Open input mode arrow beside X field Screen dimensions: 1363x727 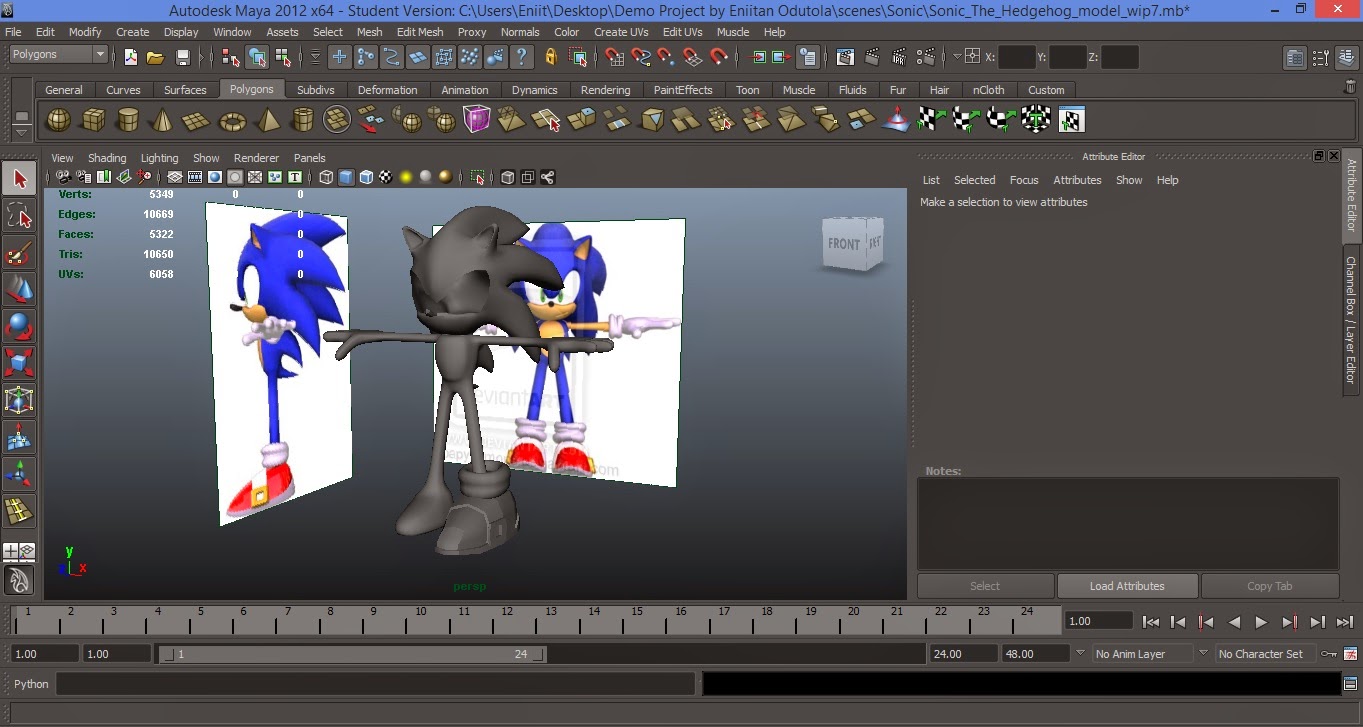point(957,57)
